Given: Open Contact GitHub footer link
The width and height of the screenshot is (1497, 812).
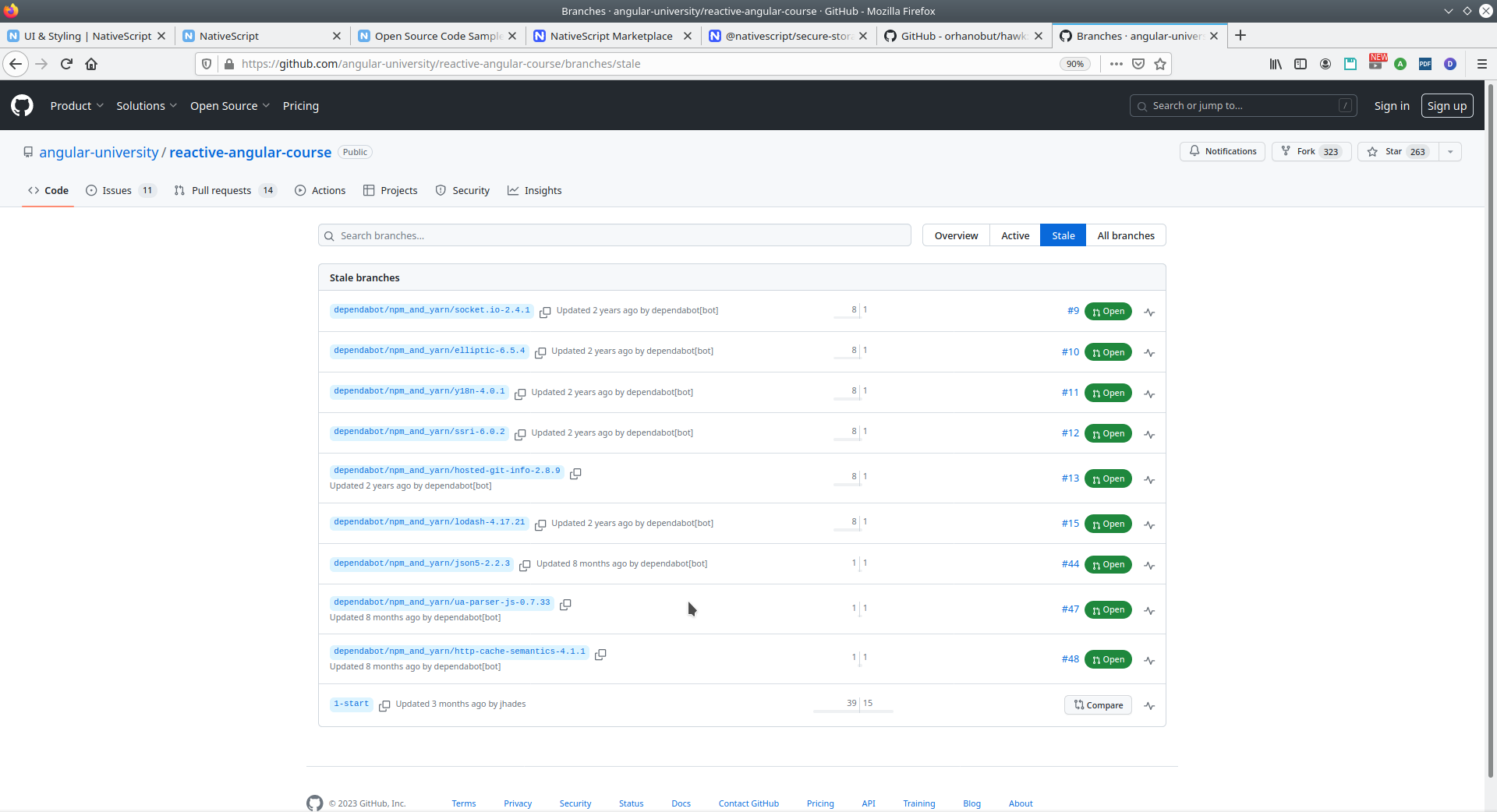Looking at the screenshot, I should click(748, 803).
